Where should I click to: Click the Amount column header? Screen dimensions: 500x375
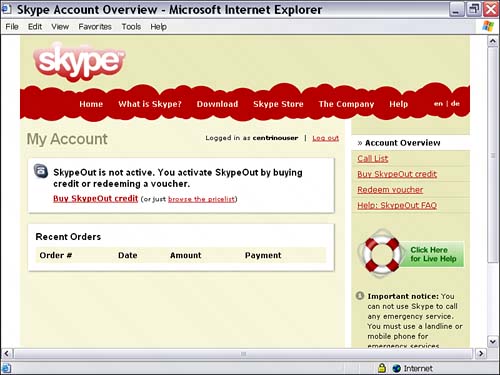tap(186, 255)
